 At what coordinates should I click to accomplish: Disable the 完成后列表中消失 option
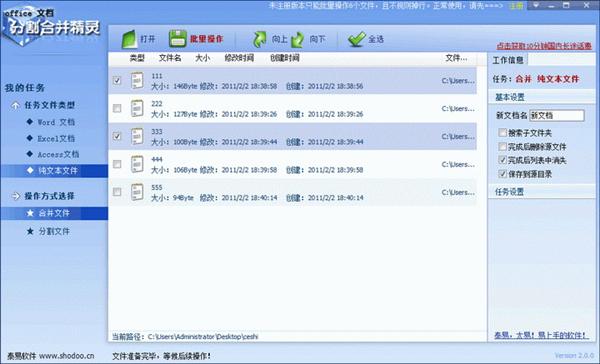click(502, 160)
